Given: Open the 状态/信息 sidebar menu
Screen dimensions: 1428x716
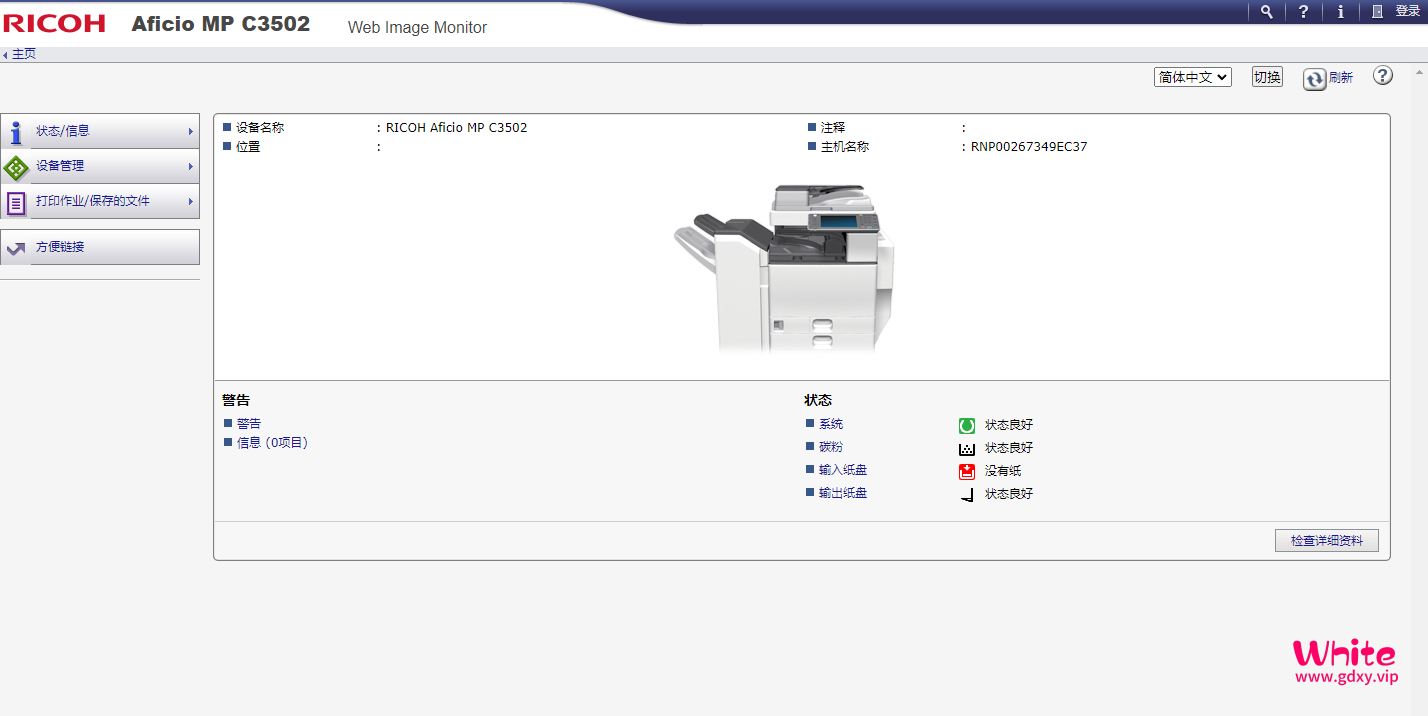Looking at the screenshot, I should point(100,131).
